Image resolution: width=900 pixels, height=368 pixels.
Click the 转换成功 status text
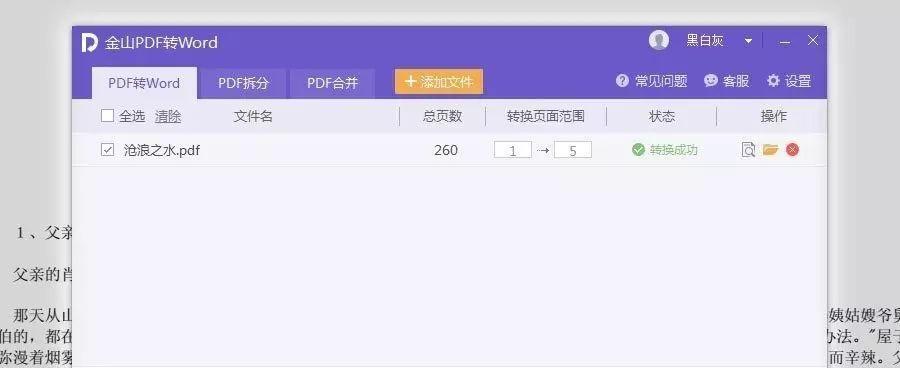673,150
